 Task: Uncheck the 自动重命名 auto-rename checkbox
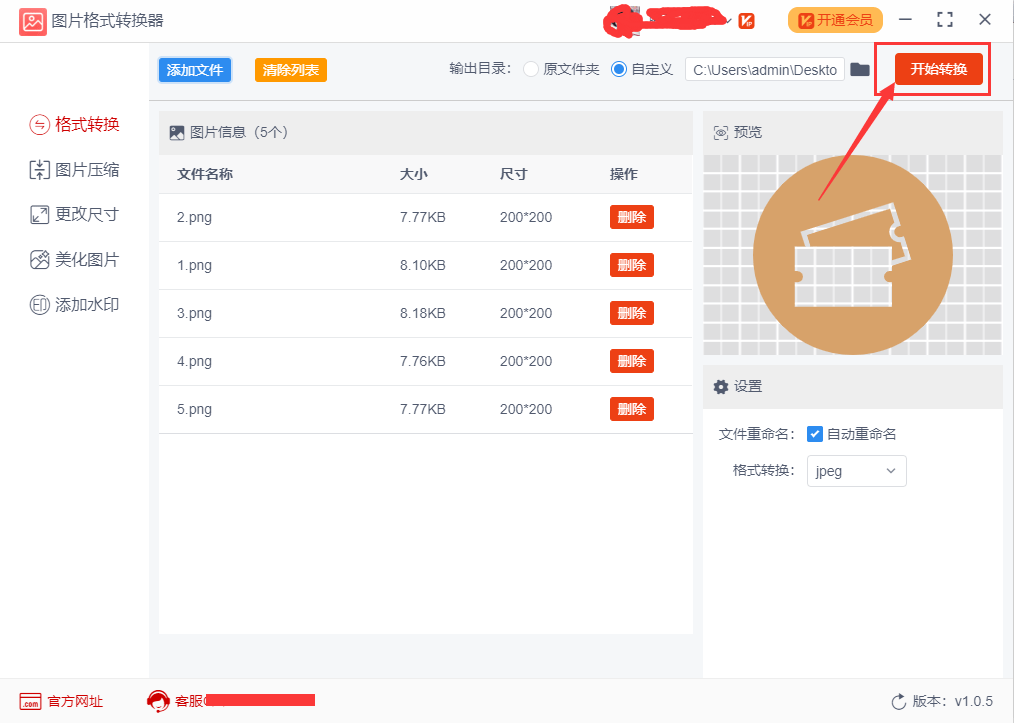tap(816, 434)
